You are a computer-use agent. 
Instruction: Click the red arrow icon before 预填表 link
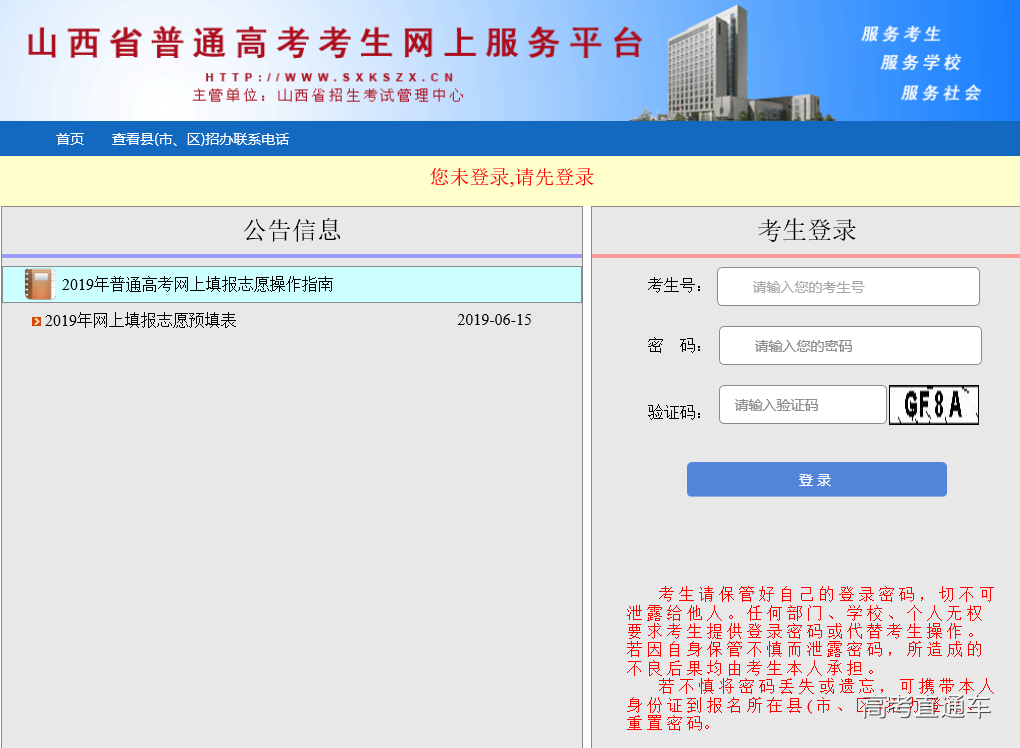coord(36,320)
